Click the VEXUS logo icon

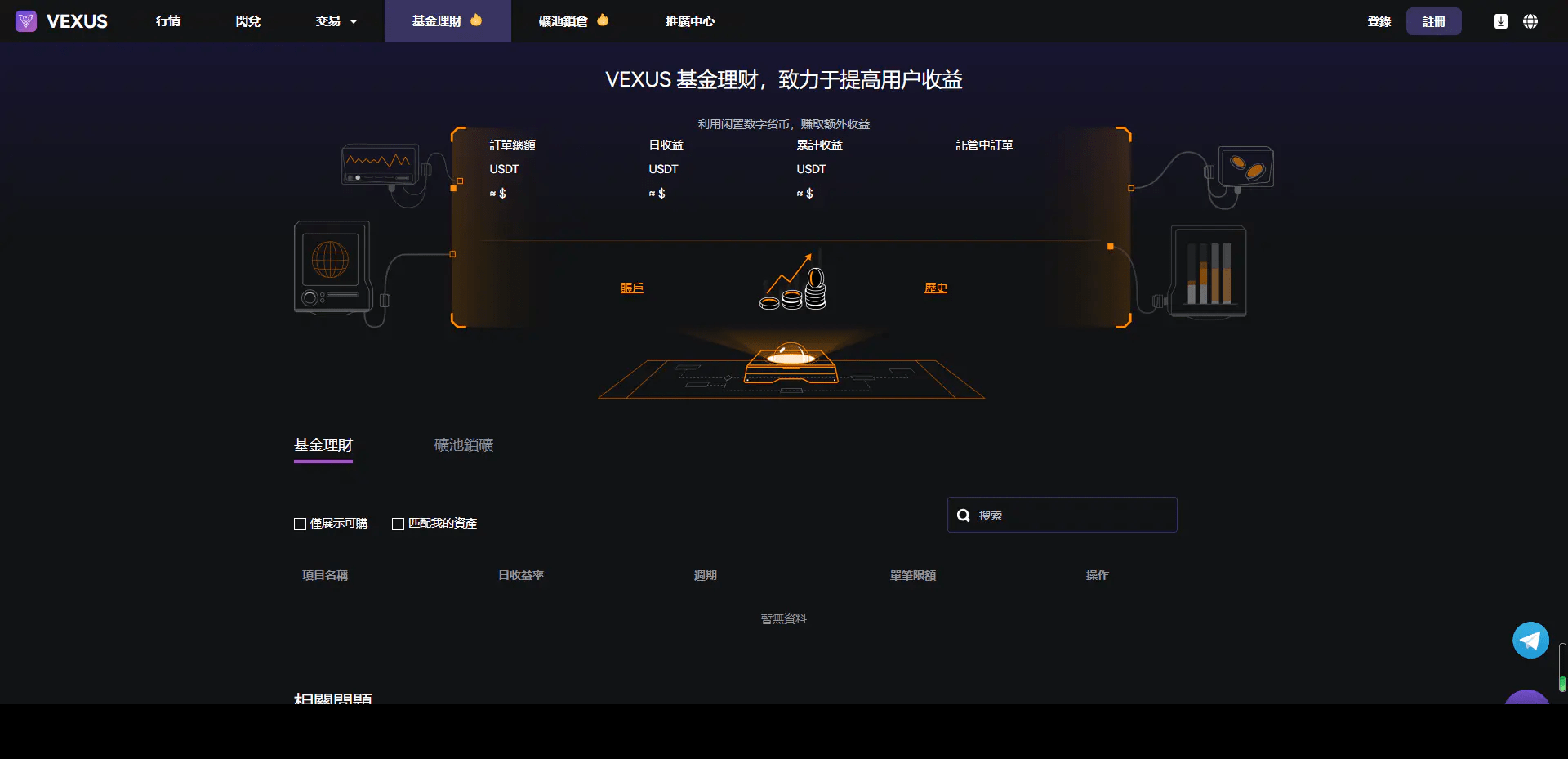(26, 21)
